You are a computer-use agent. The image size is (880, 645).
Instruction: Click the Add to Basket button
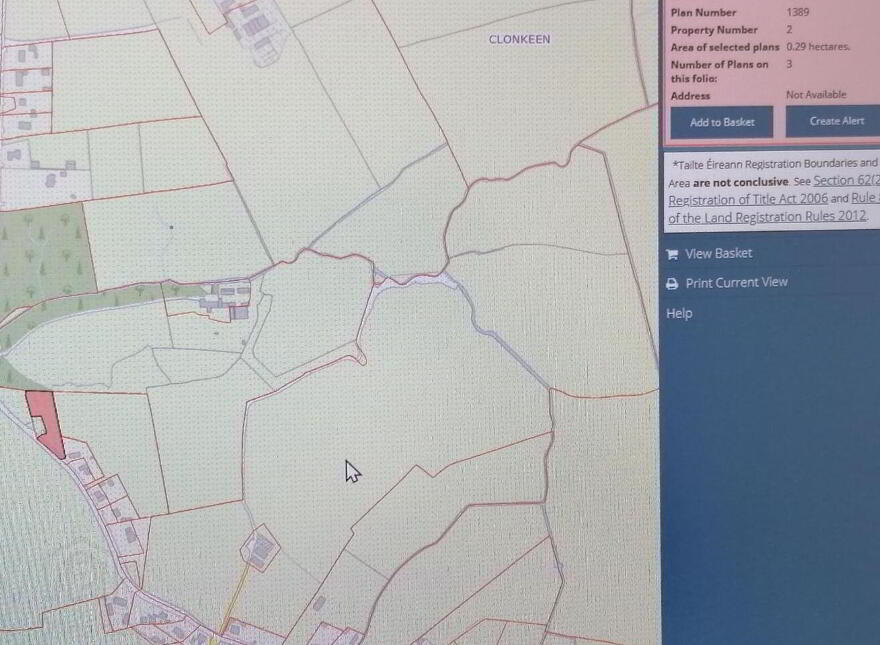(x=722, y=122)
